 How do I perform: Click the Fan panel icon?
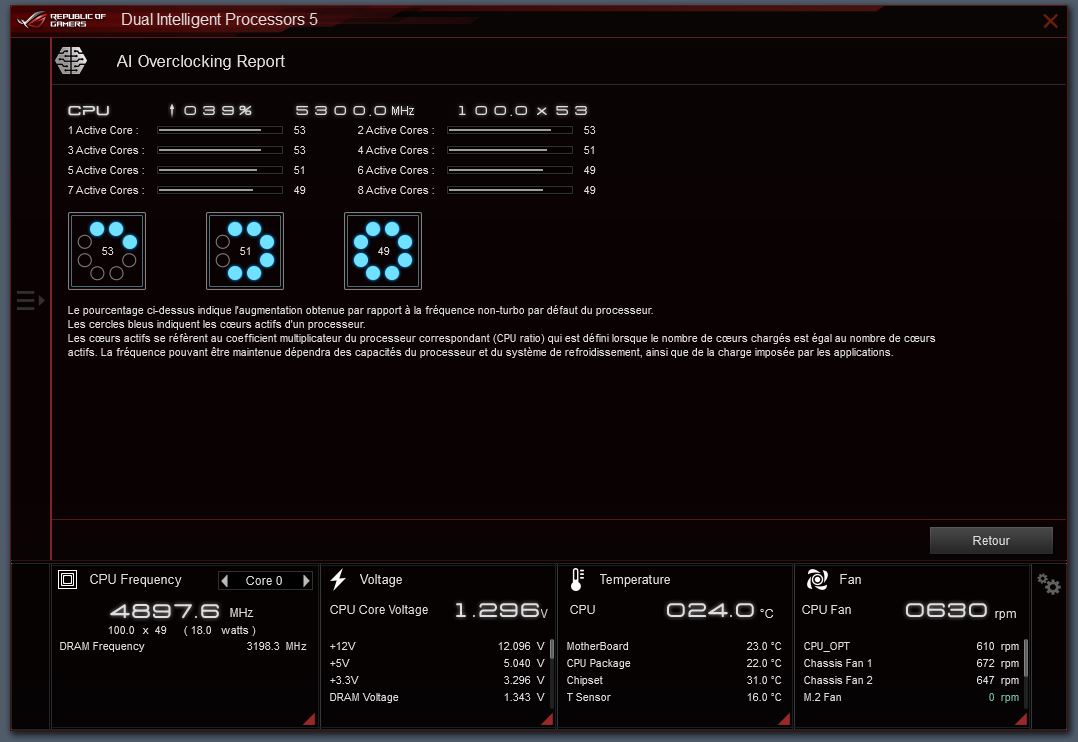pyautogui.click(x=817, y=579)
